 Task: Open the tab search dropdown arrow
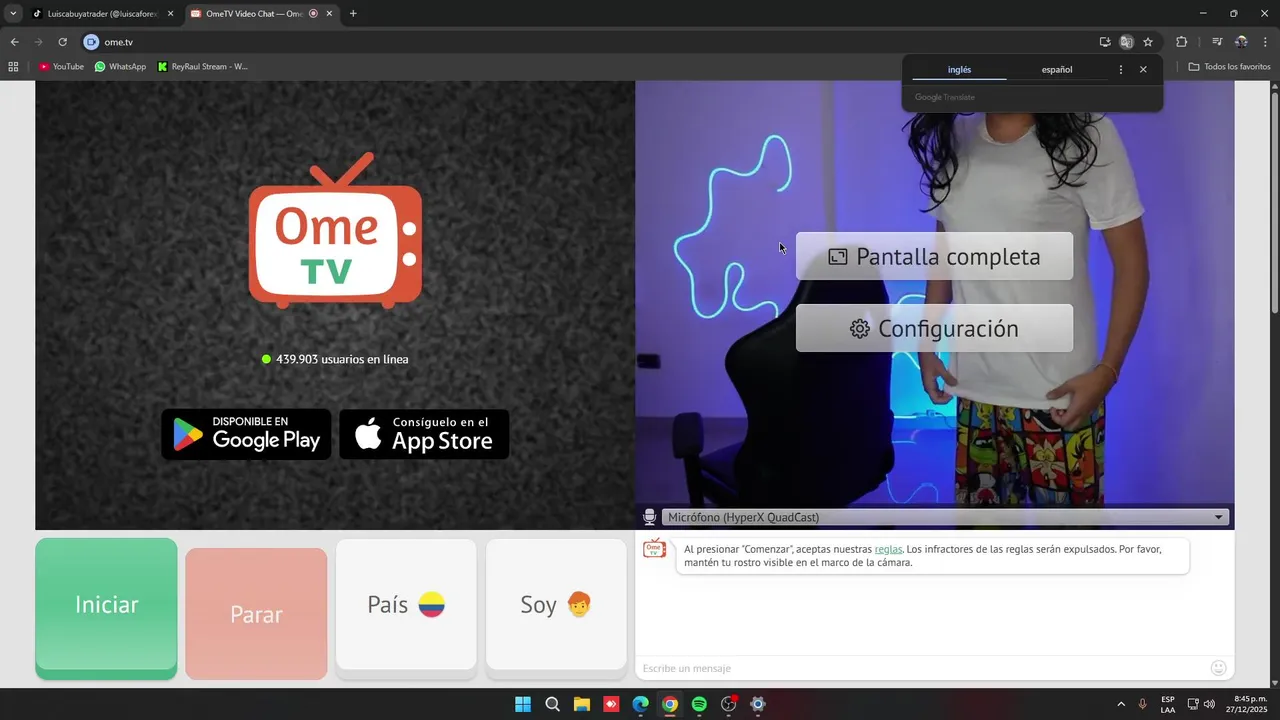click(x=13, y=14)
